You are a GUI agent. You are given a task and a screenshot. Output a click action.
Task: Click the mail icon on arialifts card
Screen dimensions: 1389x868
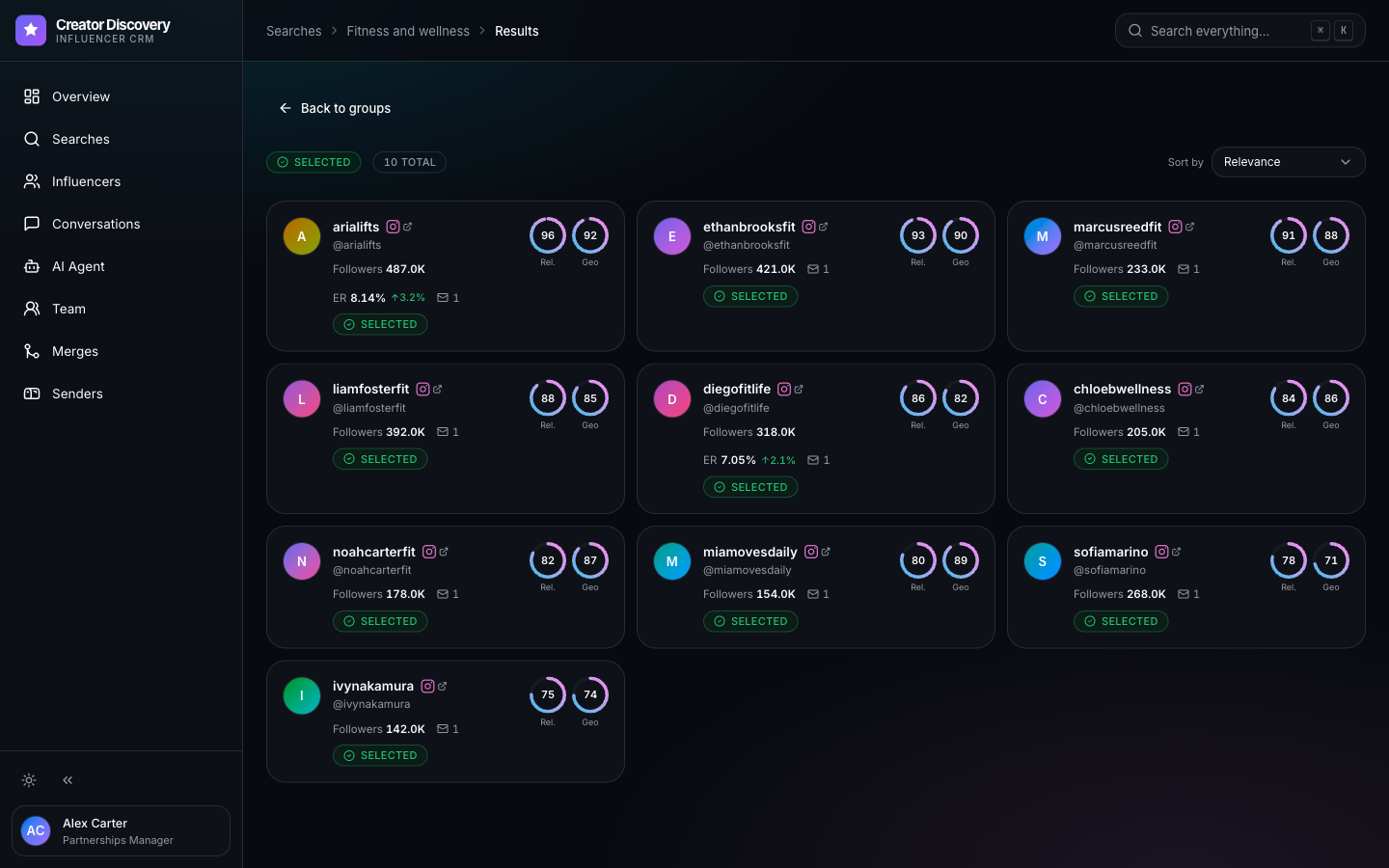coord(443,298)
